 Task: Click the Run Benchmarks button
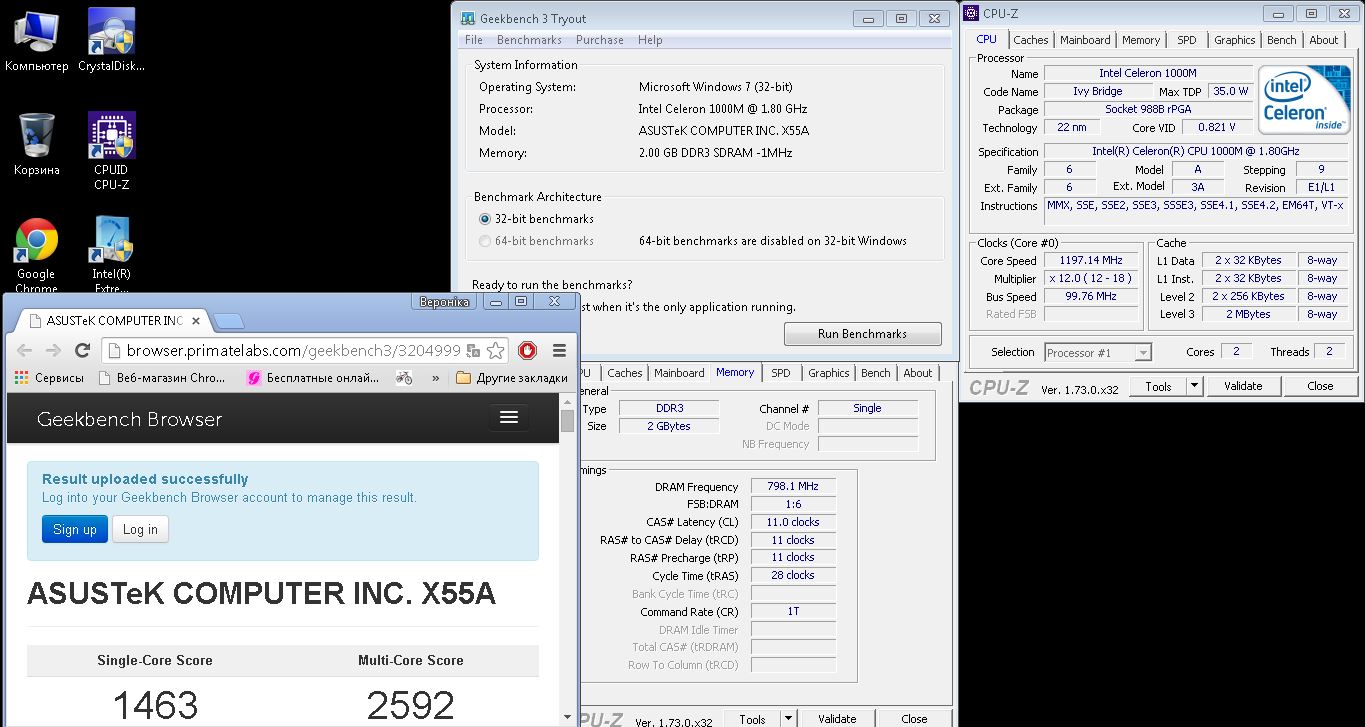coord(862,333)
